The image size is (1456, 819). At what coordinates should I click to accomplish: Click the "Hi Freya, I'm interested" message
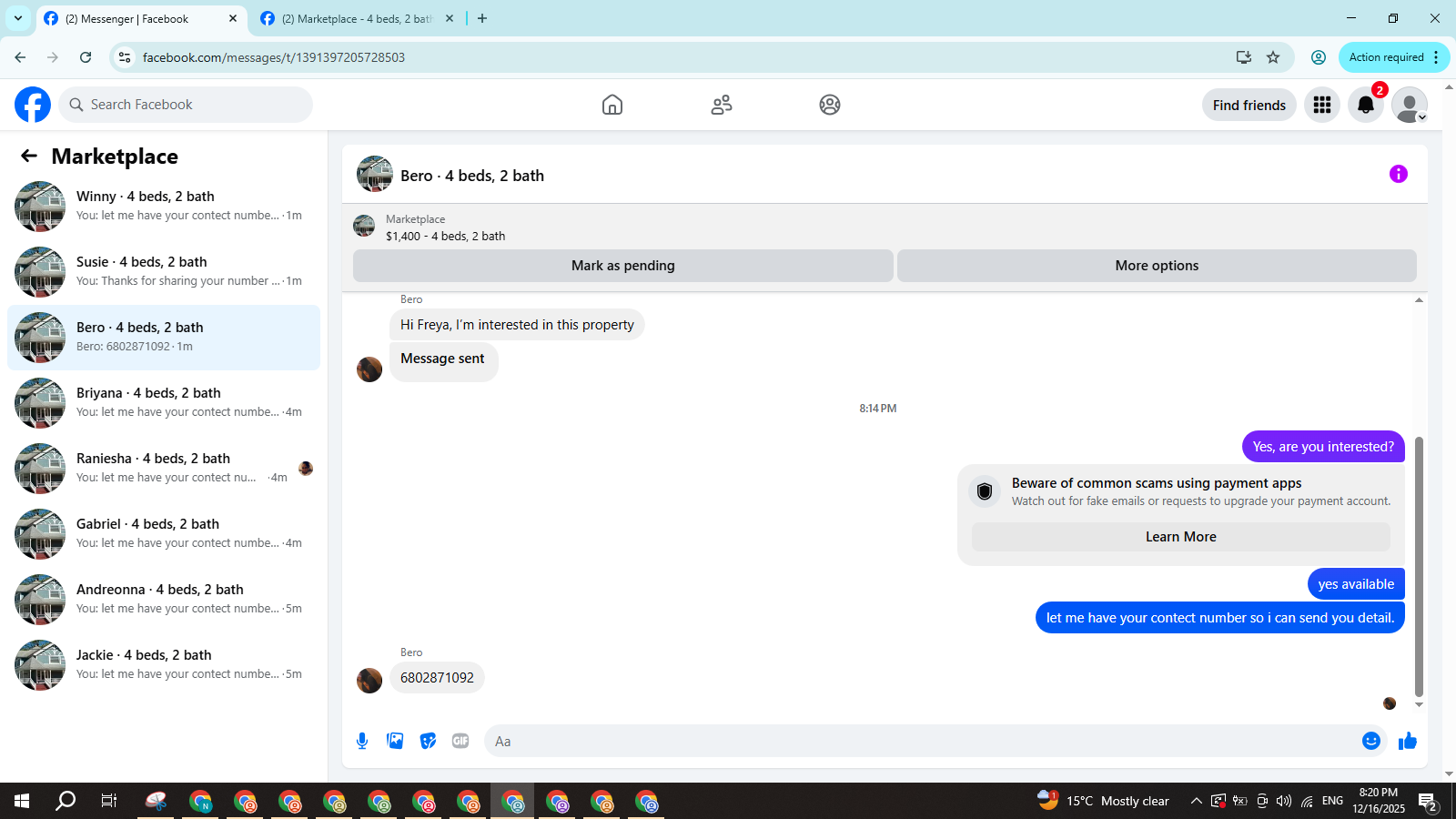517,325
